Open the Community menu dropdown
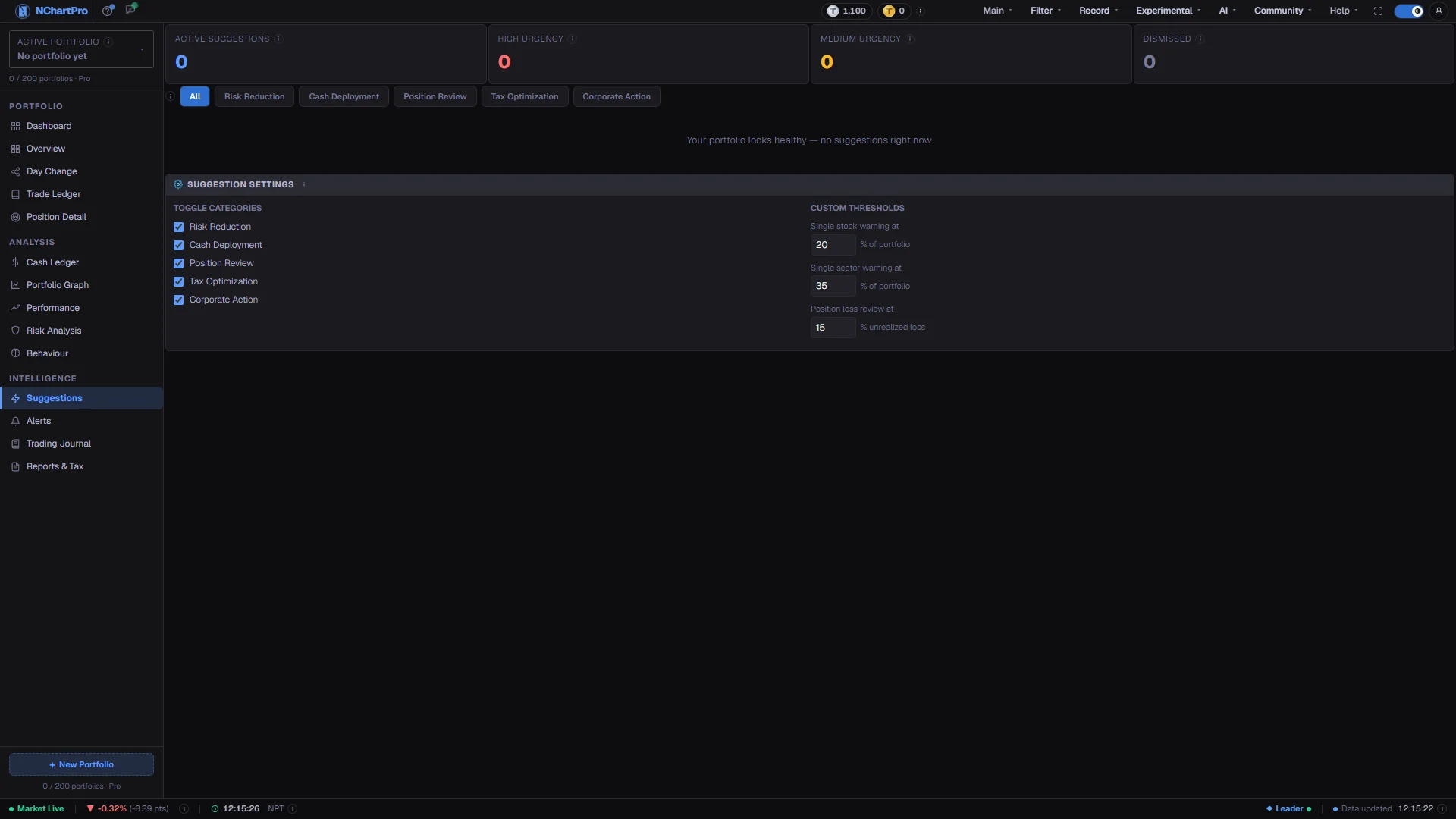Screen dimensions: 1456x819 pos(1282,11)
